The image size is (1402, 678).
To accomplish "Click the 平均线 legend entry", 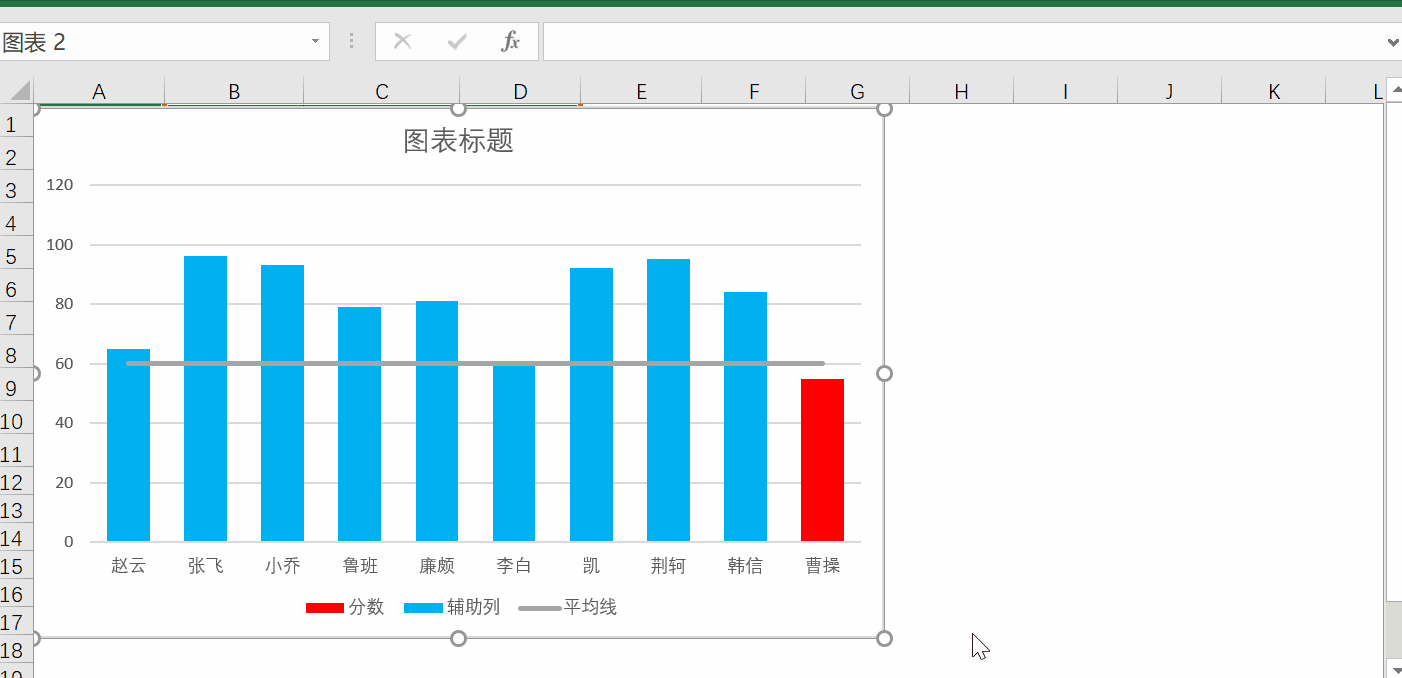I will (x=569, y=607).
